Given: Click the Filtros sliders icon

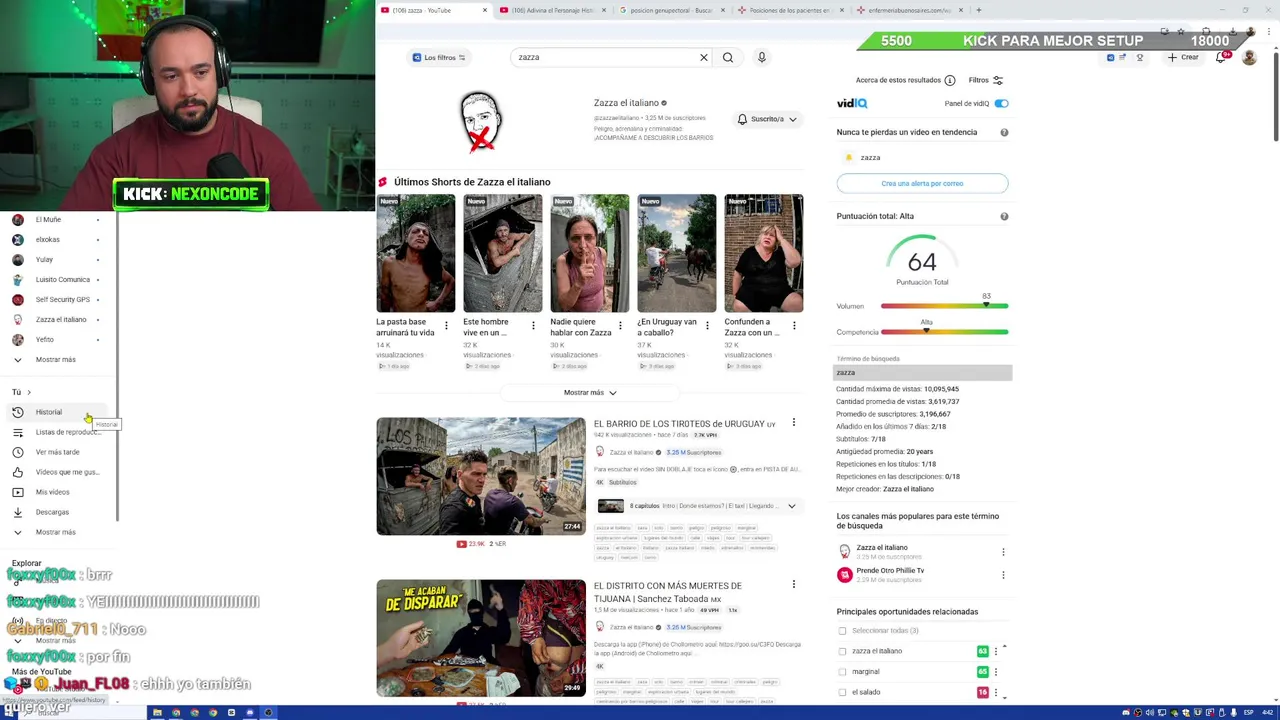Looking at the screenshot, I should coord(997,80).
